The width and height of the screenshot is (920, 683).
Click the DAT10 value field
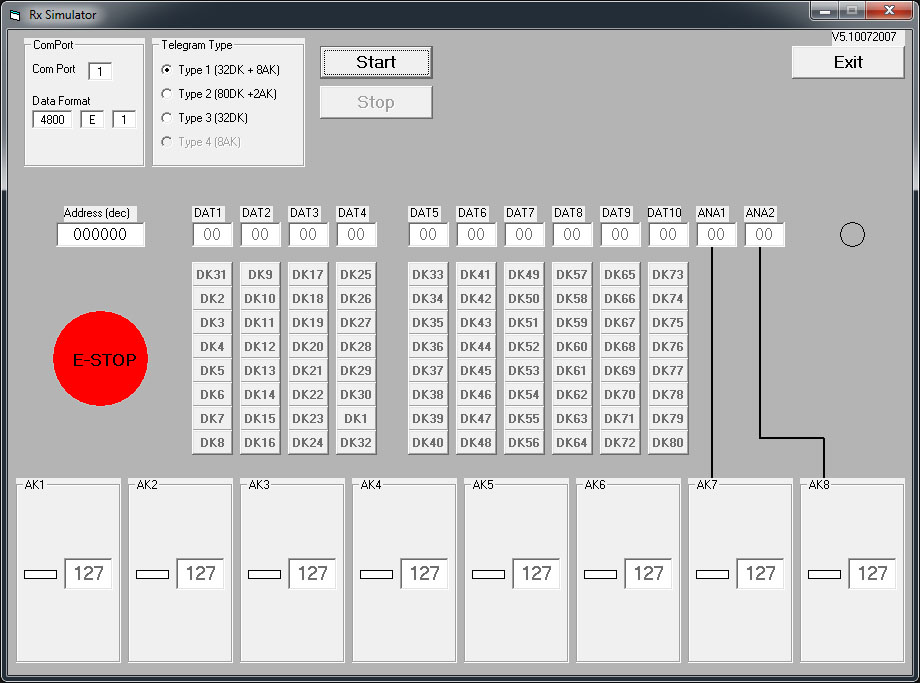668,235
